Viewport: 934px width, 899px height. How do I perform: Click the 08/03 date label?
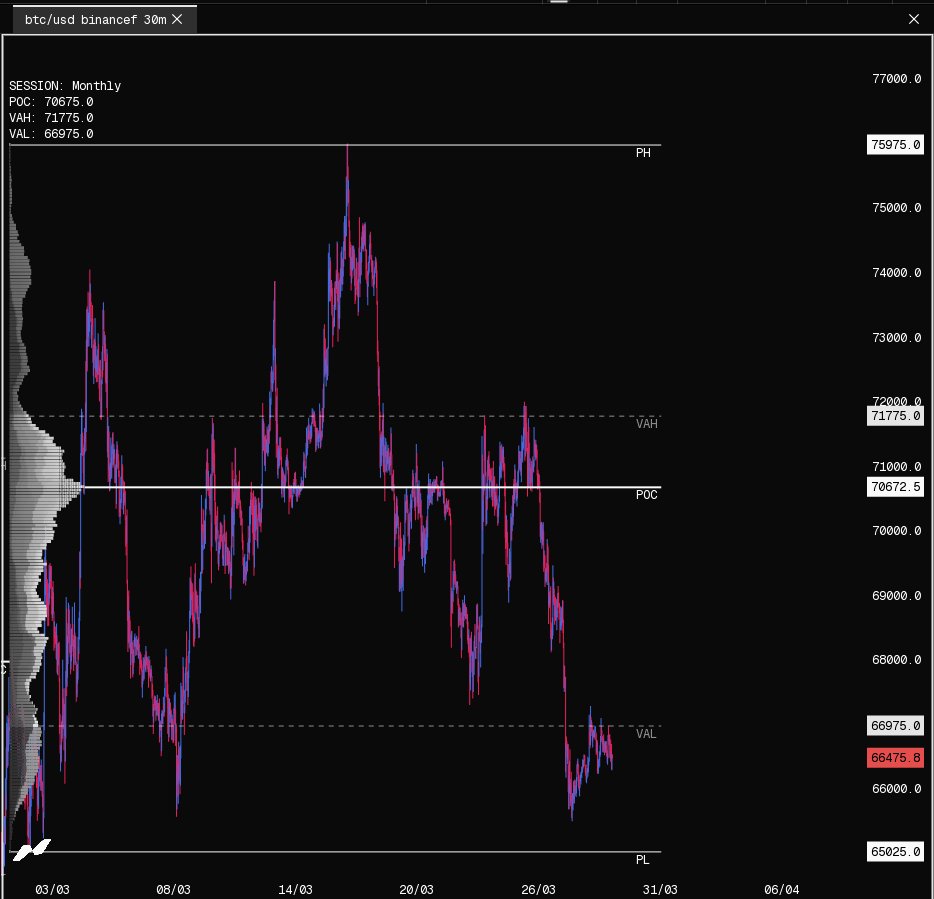[173, 889]
